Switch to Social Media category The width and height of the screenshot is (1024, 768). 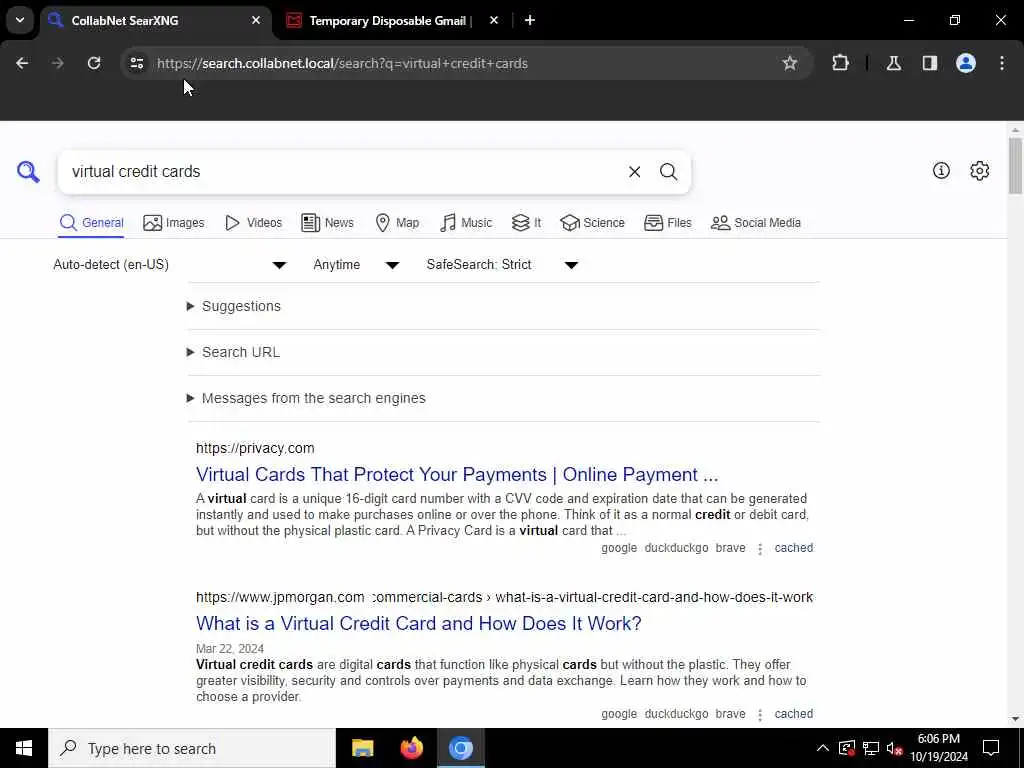click(x=756, y=223)
